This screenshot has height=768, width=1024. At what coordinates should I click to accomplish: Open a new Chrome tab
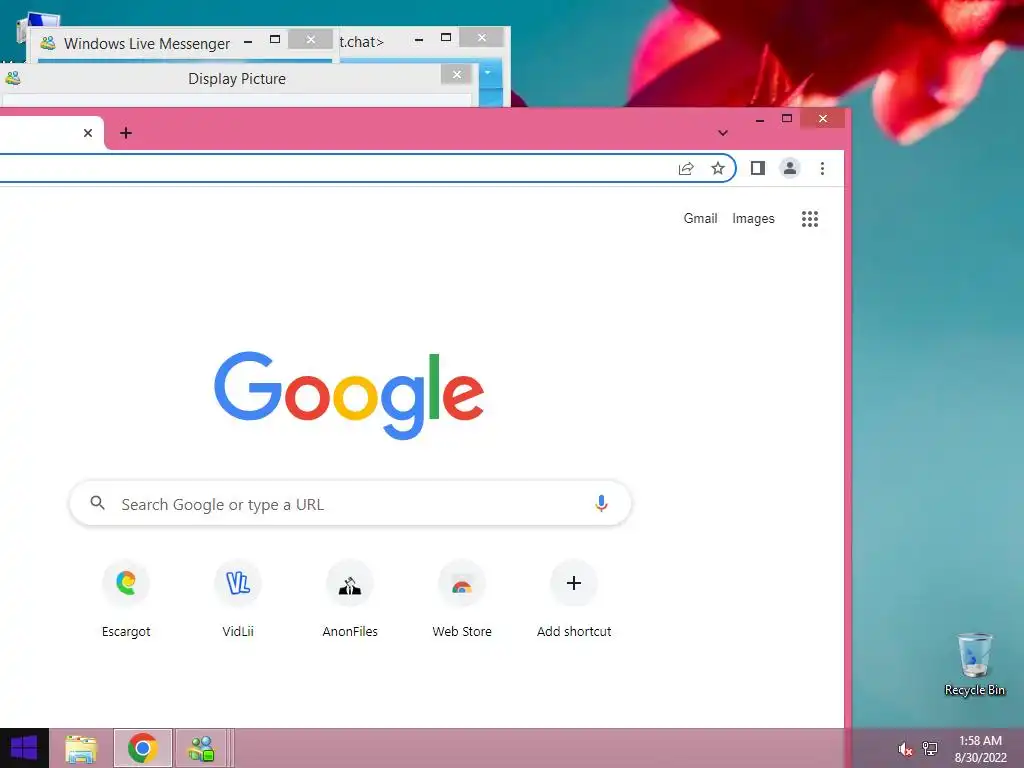[126, 133]
